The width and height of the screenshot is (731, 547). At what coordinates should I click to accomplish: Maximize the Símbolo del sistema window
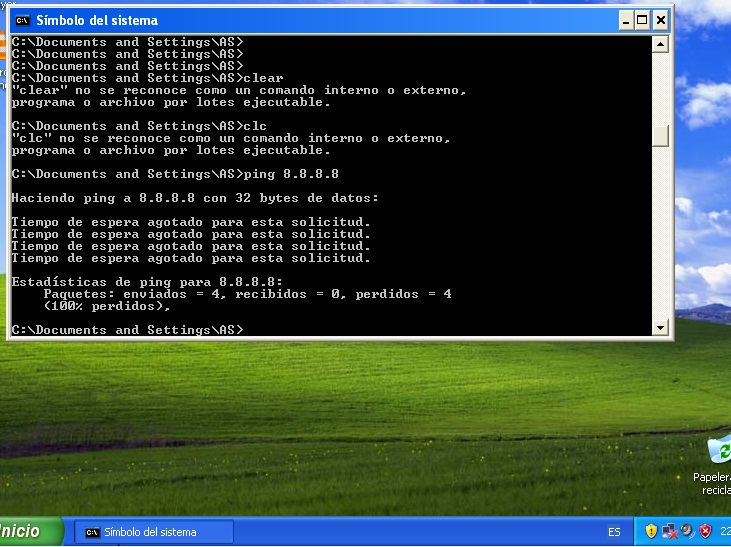point(642,21)
